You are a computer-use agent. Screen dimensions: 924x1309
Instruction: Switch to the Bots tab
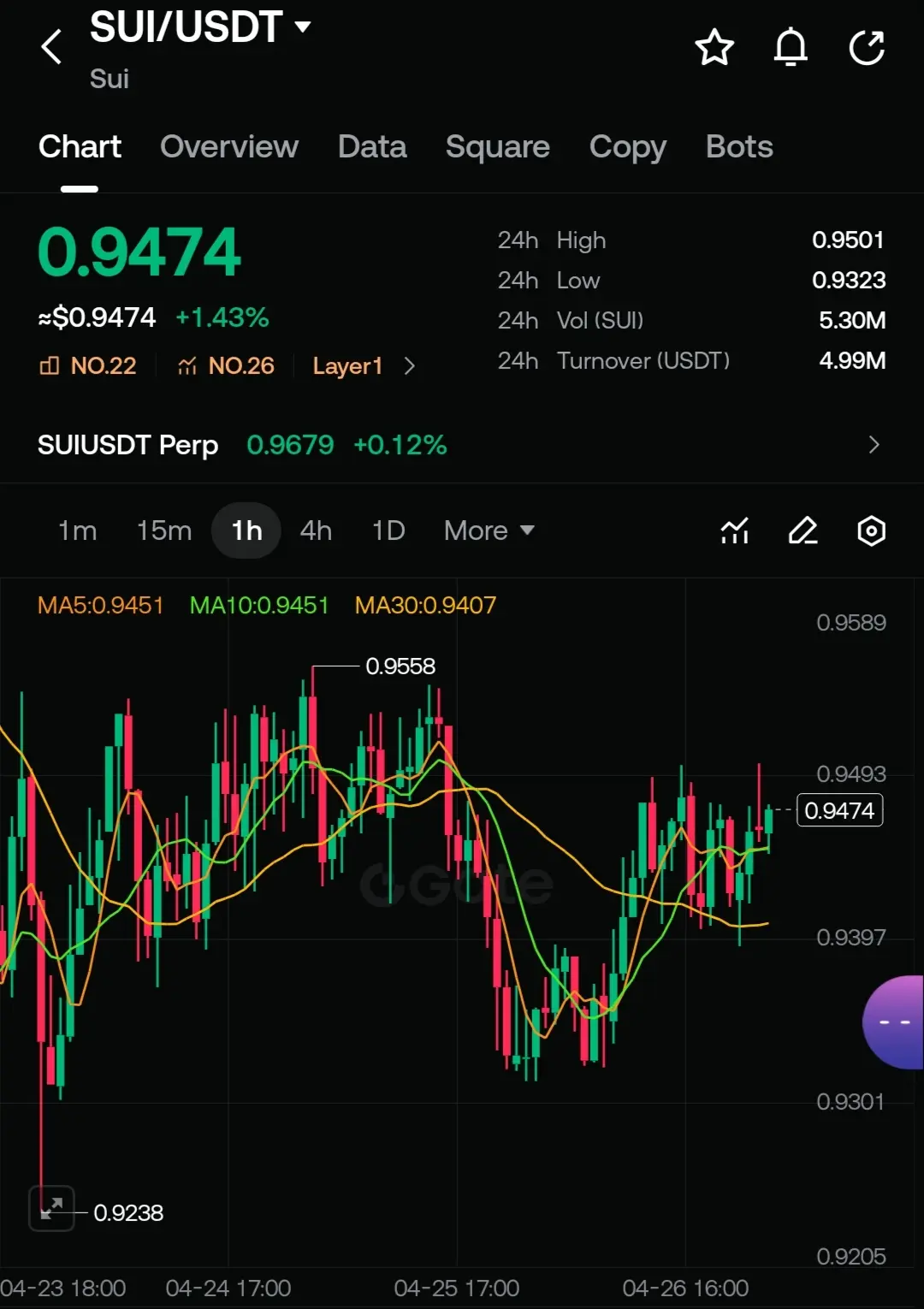[x=739, y=147]
